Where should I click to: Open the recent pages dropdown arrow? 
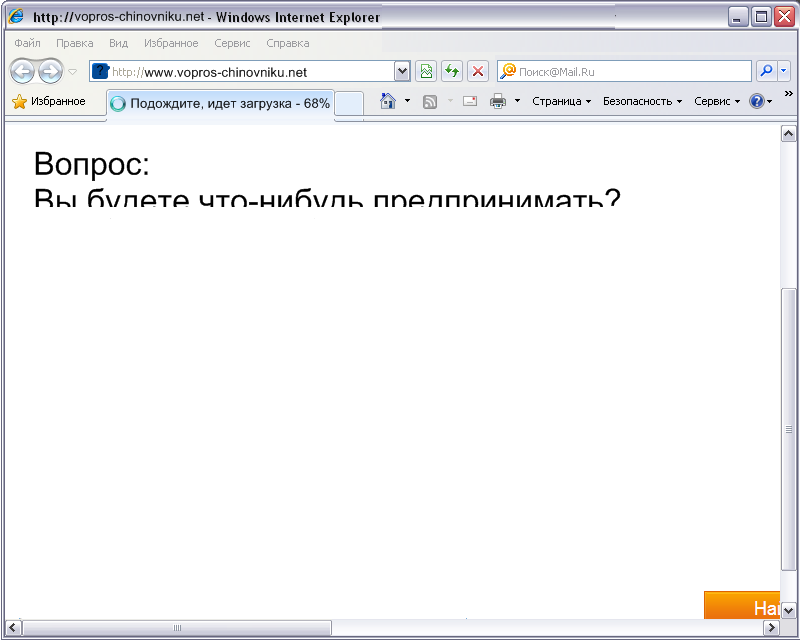[72, 72]
